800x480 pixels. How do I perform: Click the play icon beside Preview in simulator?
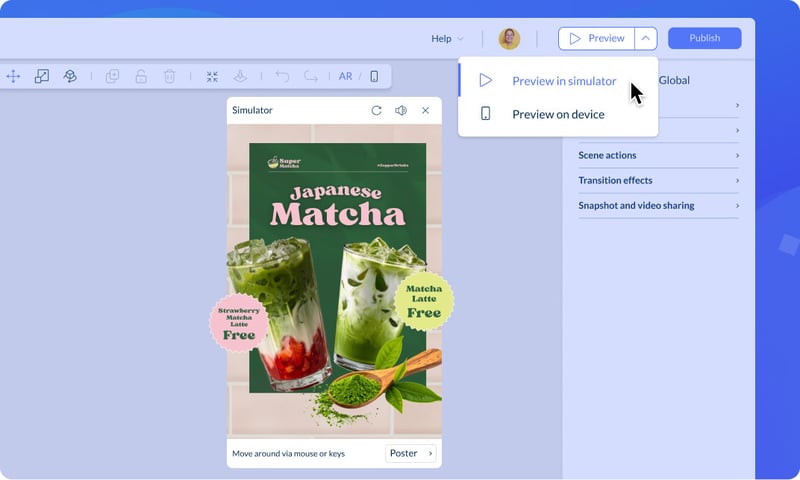tap(486, 81)
